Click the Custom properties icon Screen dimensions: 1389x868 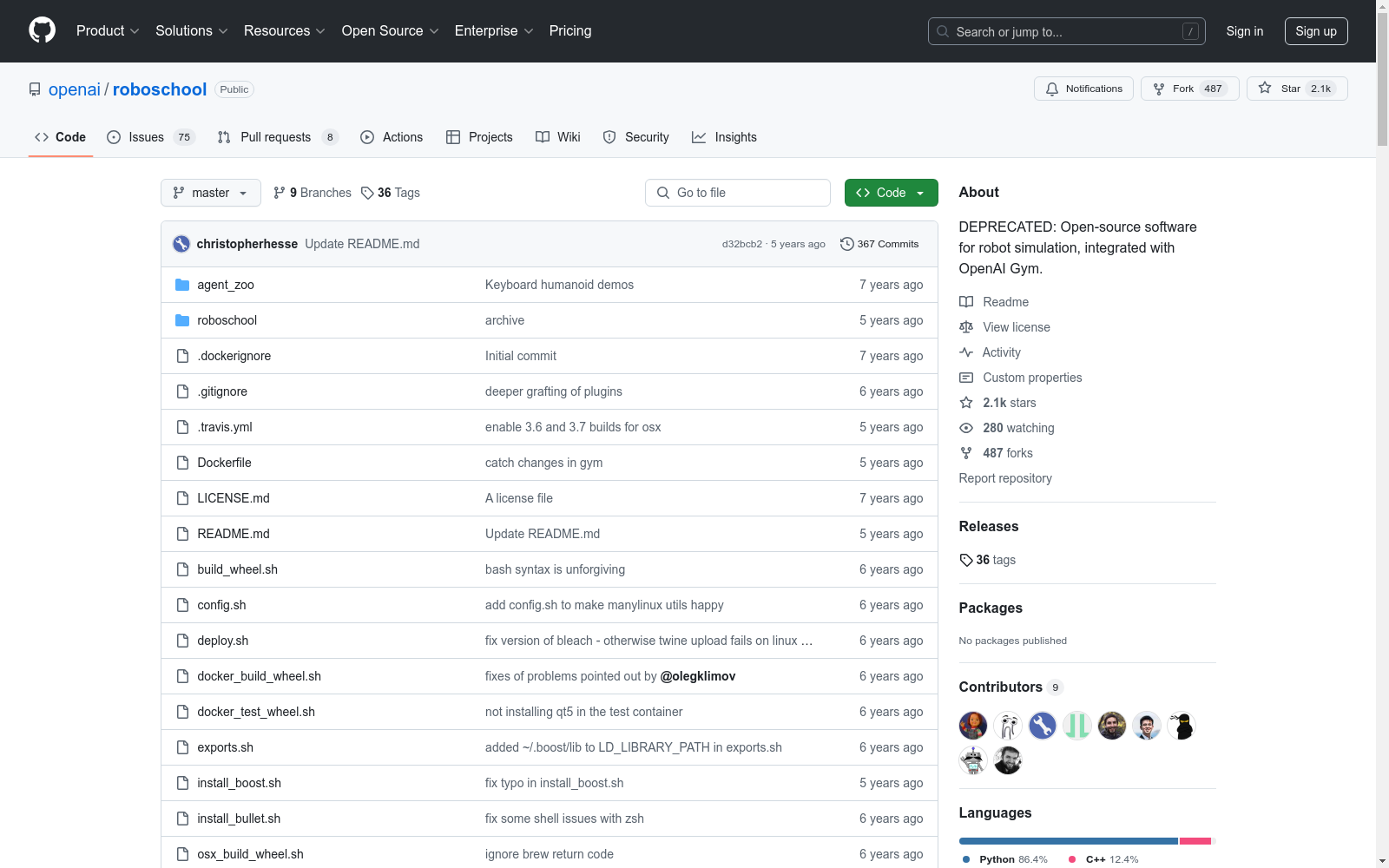(966, 378)
